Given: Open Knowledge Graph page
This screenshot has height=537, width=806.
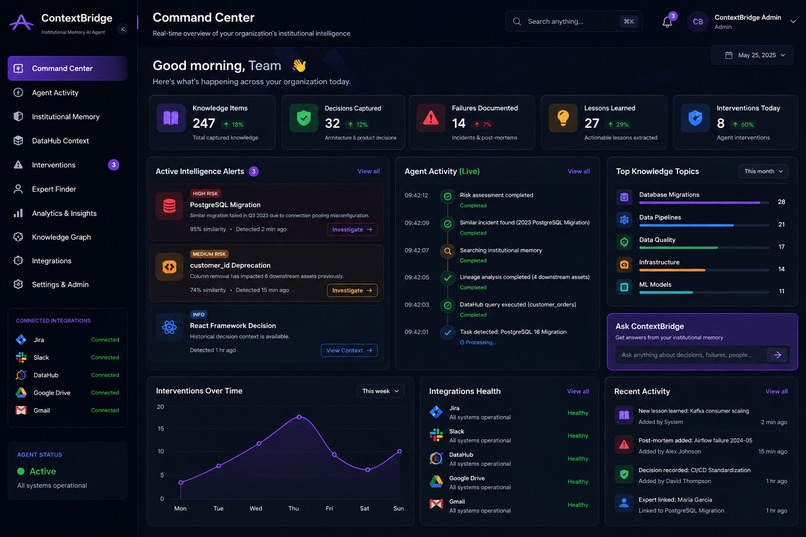Looking at the screenshot, I should click(67, 237).
